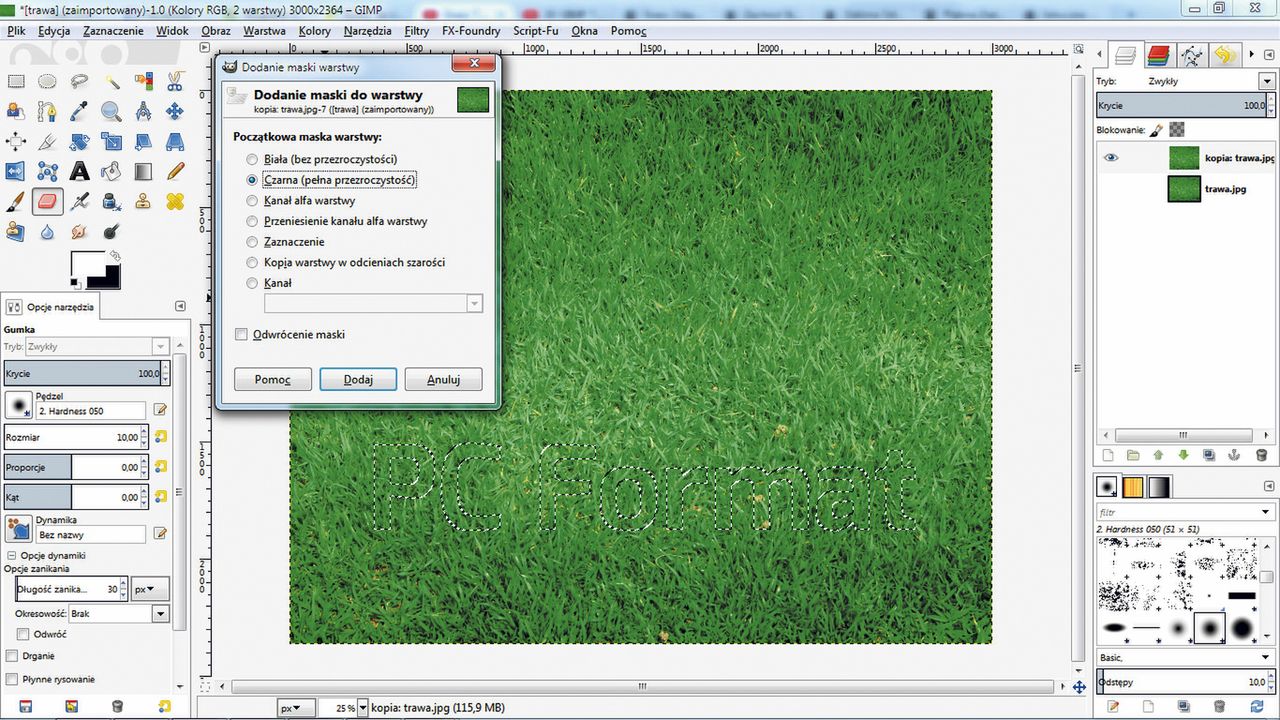Tick the 'Drganie' checkbox
The image size is (1280, 720).
pos(12,656)
